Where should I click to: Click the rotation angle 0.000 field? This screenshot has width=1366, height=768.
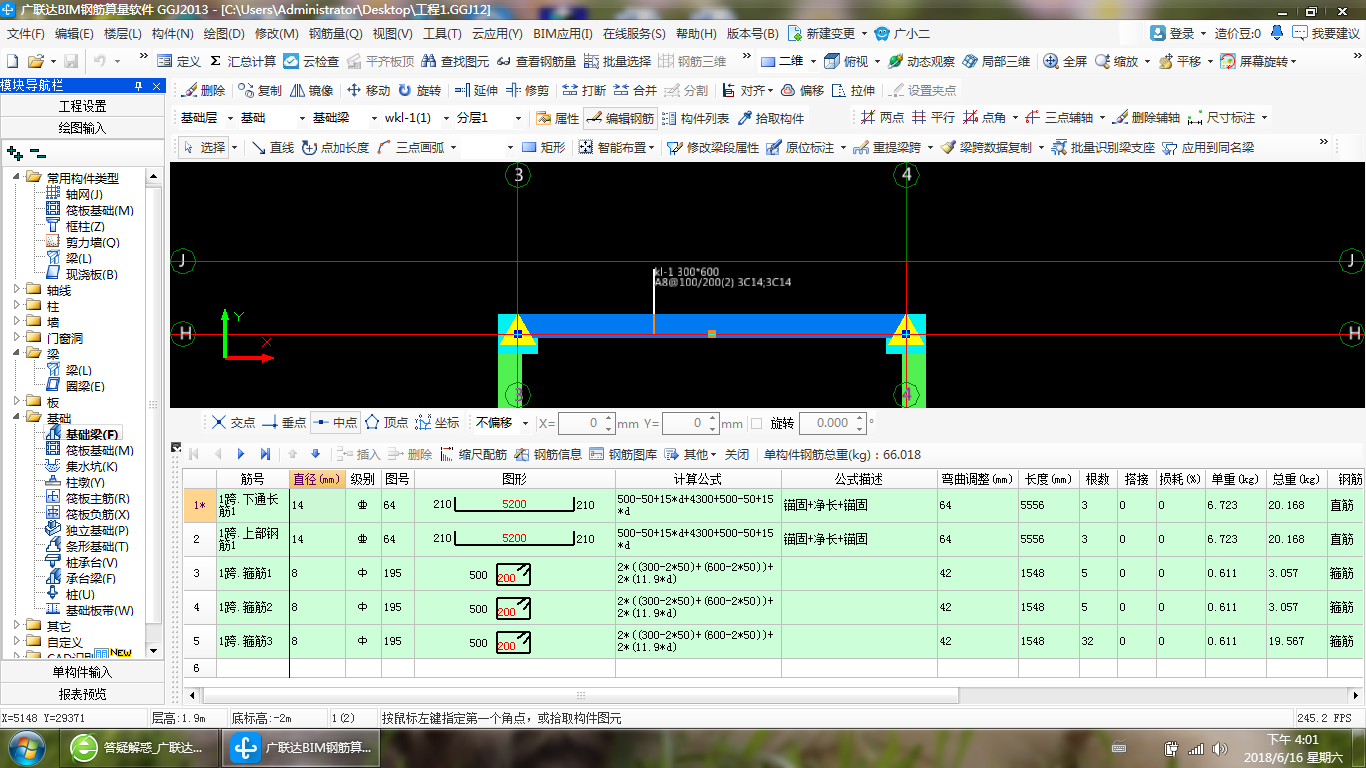click(832, 423)
